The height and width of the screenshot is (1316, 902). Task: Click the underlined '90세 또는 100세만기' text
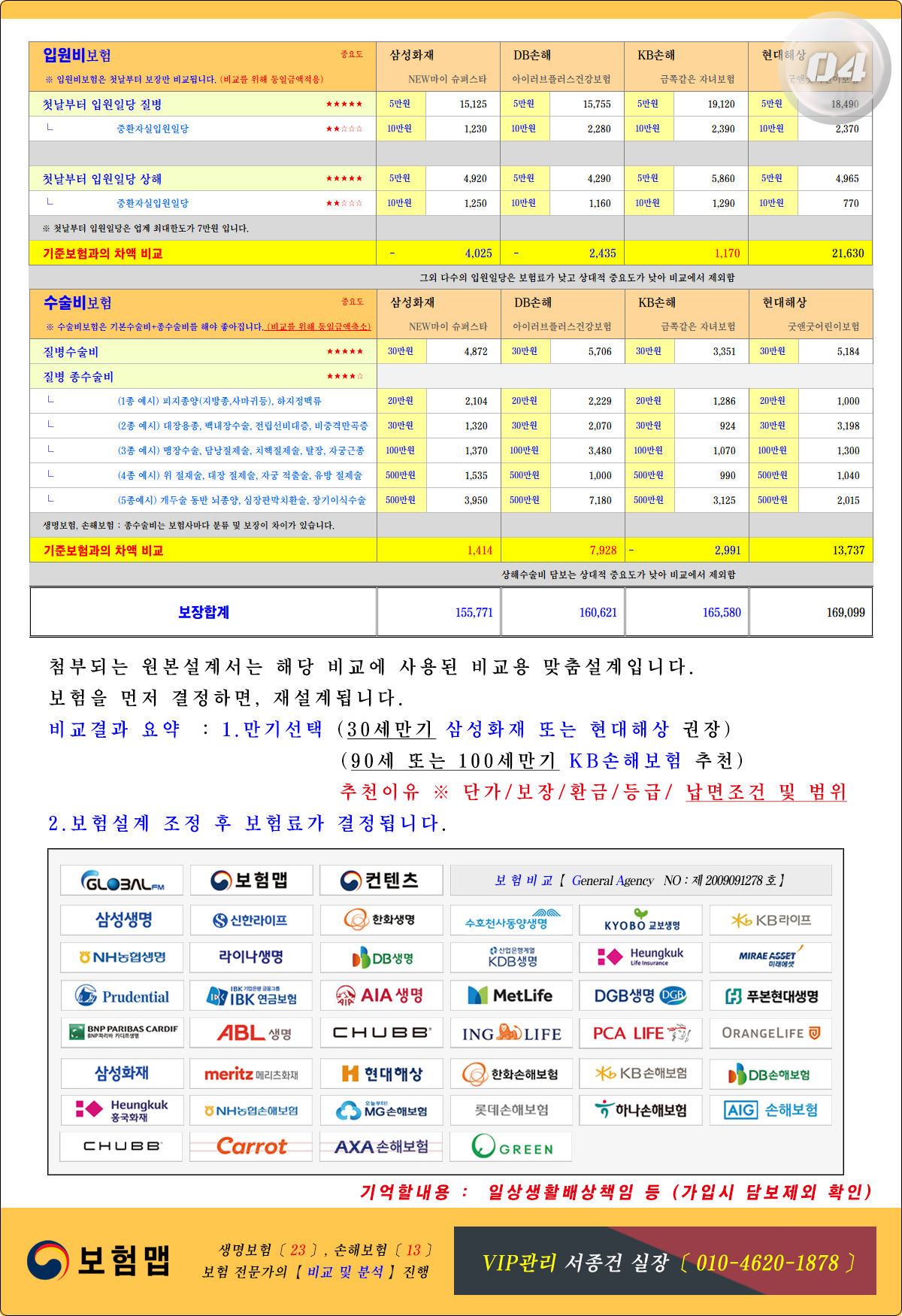click(x=454, y=760)
